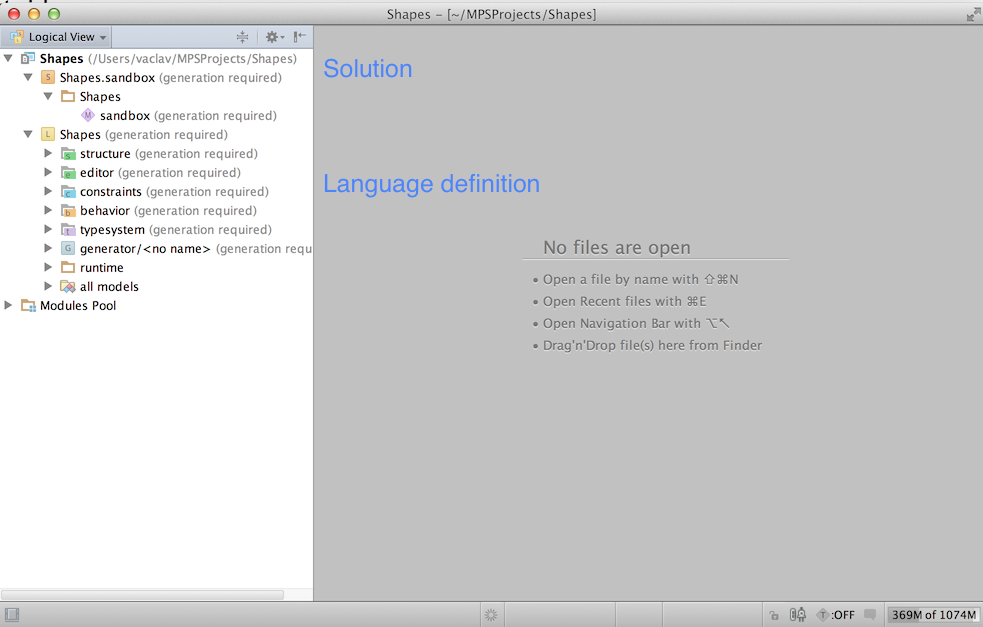This screenshot has height=627, width=983.
Task: Click the notifications speech bubble in status bar
Action: click(x=870, y=615)
